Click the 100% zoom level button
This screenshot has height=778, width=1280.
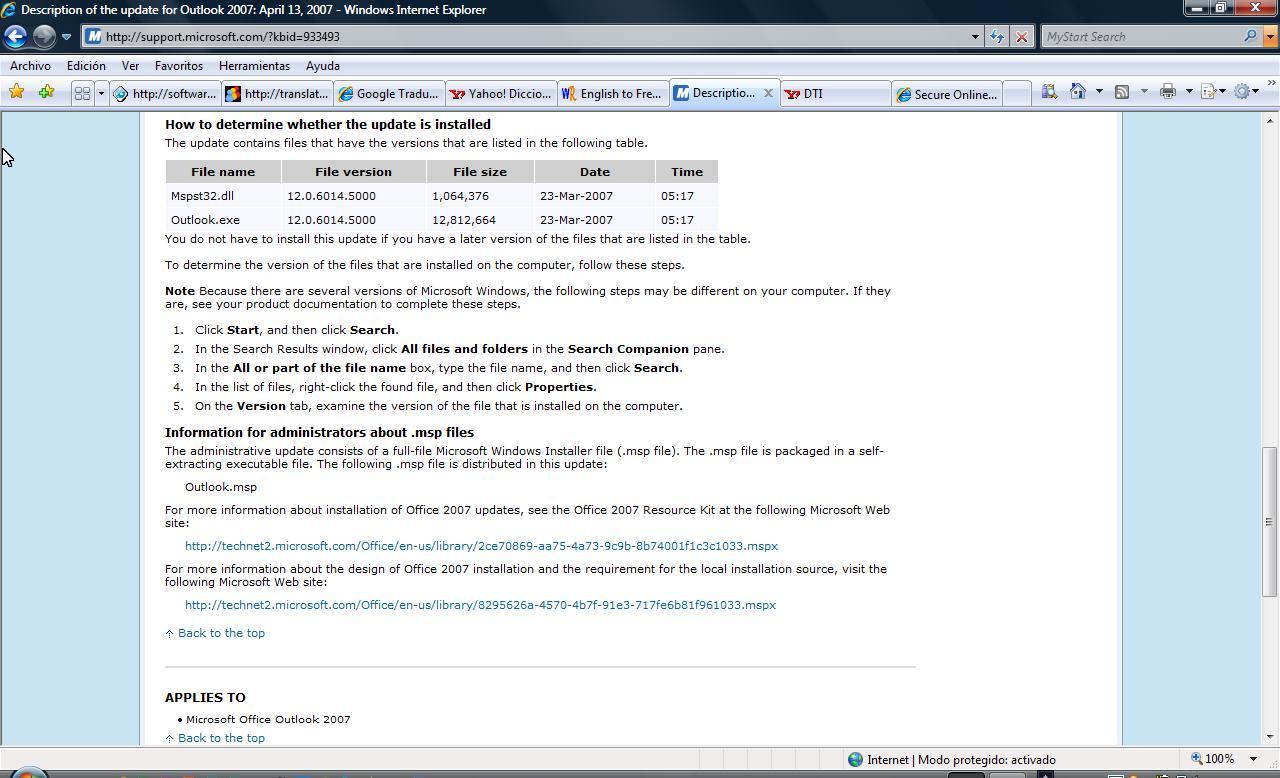click(x=1212, y=759)
